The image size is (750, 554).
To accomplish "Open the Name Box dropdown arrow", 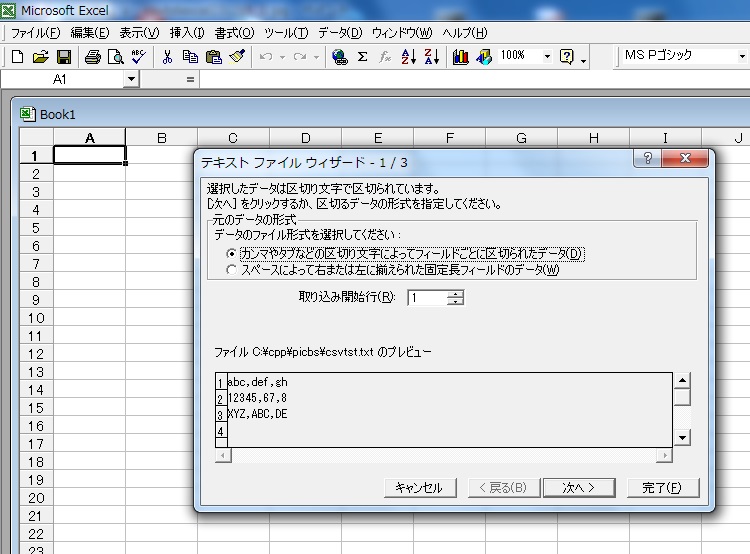I will [x=131, y=79].
